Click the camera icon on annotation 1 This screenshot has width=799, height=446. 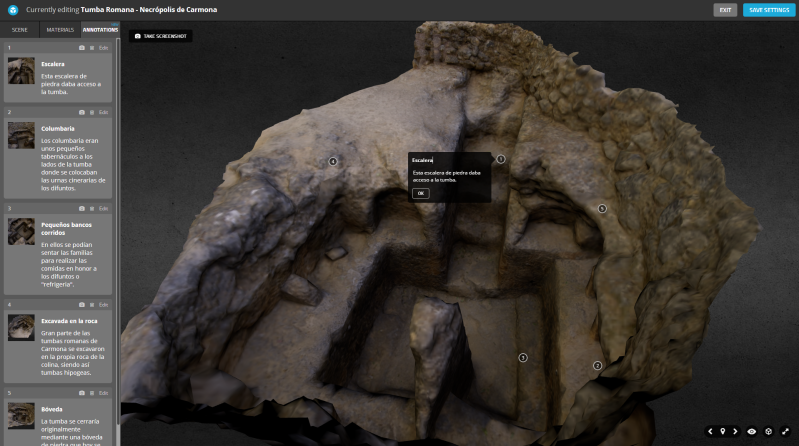(x=82, y=48)
